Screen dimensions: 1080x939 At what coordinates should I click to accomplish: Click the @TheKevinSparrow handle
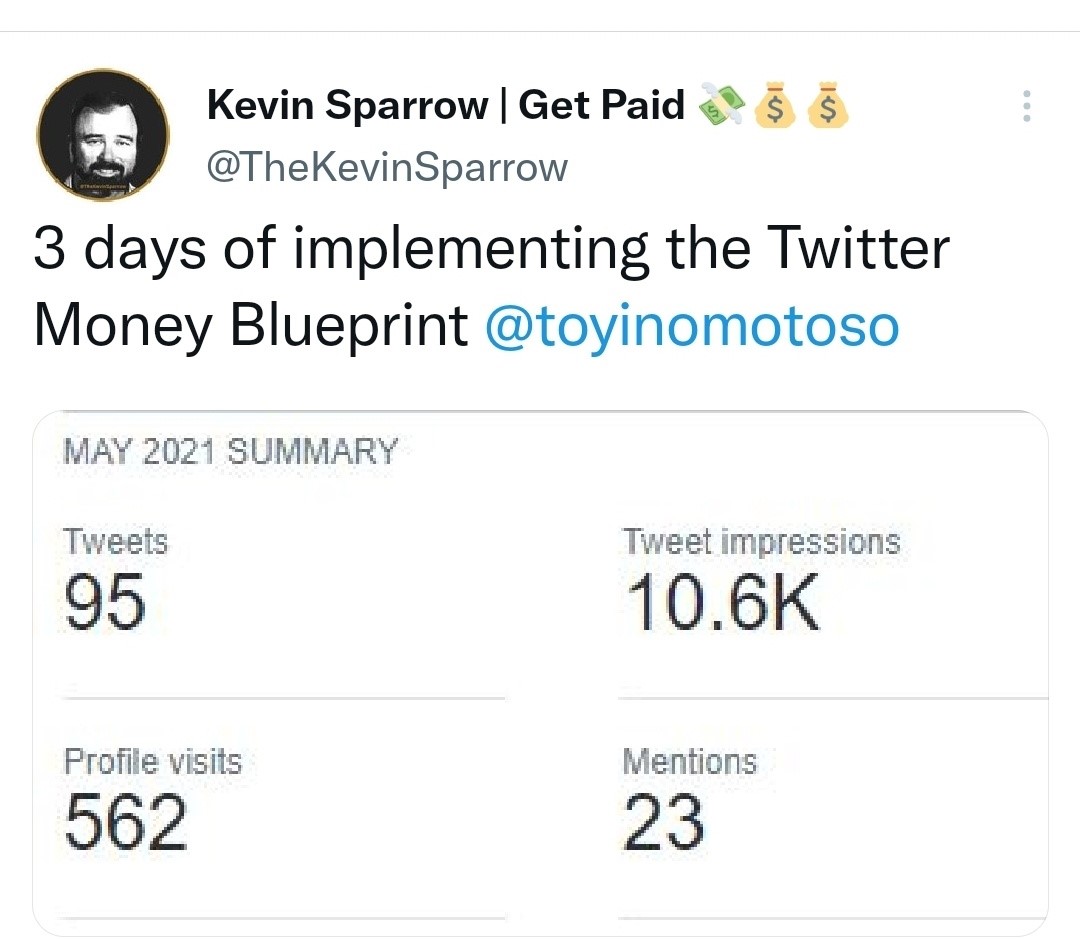coord(388,167)
